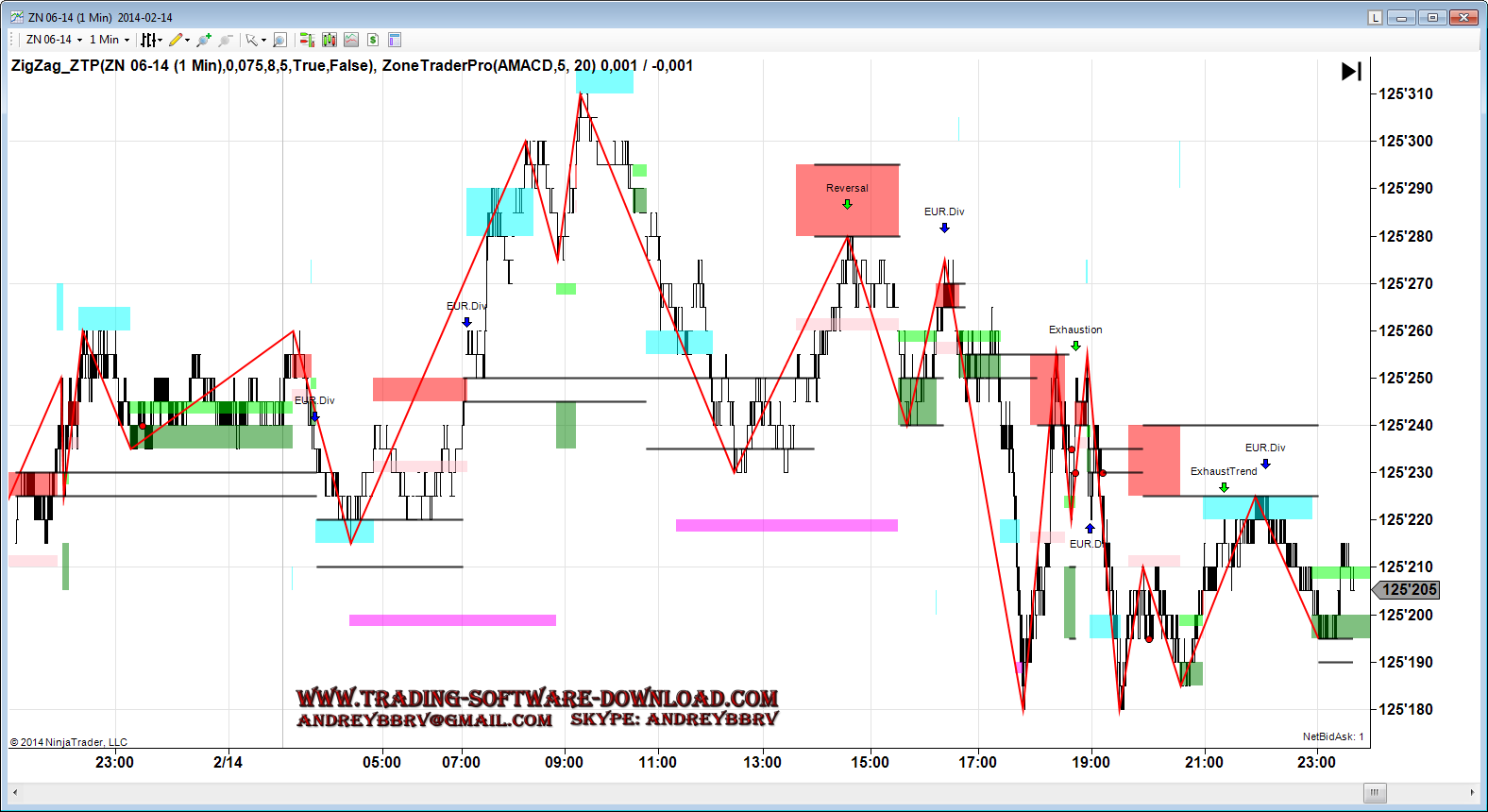Open the zoom region frame tool
The width and height of the screenshot is (1488, 812).
point(279,40)
